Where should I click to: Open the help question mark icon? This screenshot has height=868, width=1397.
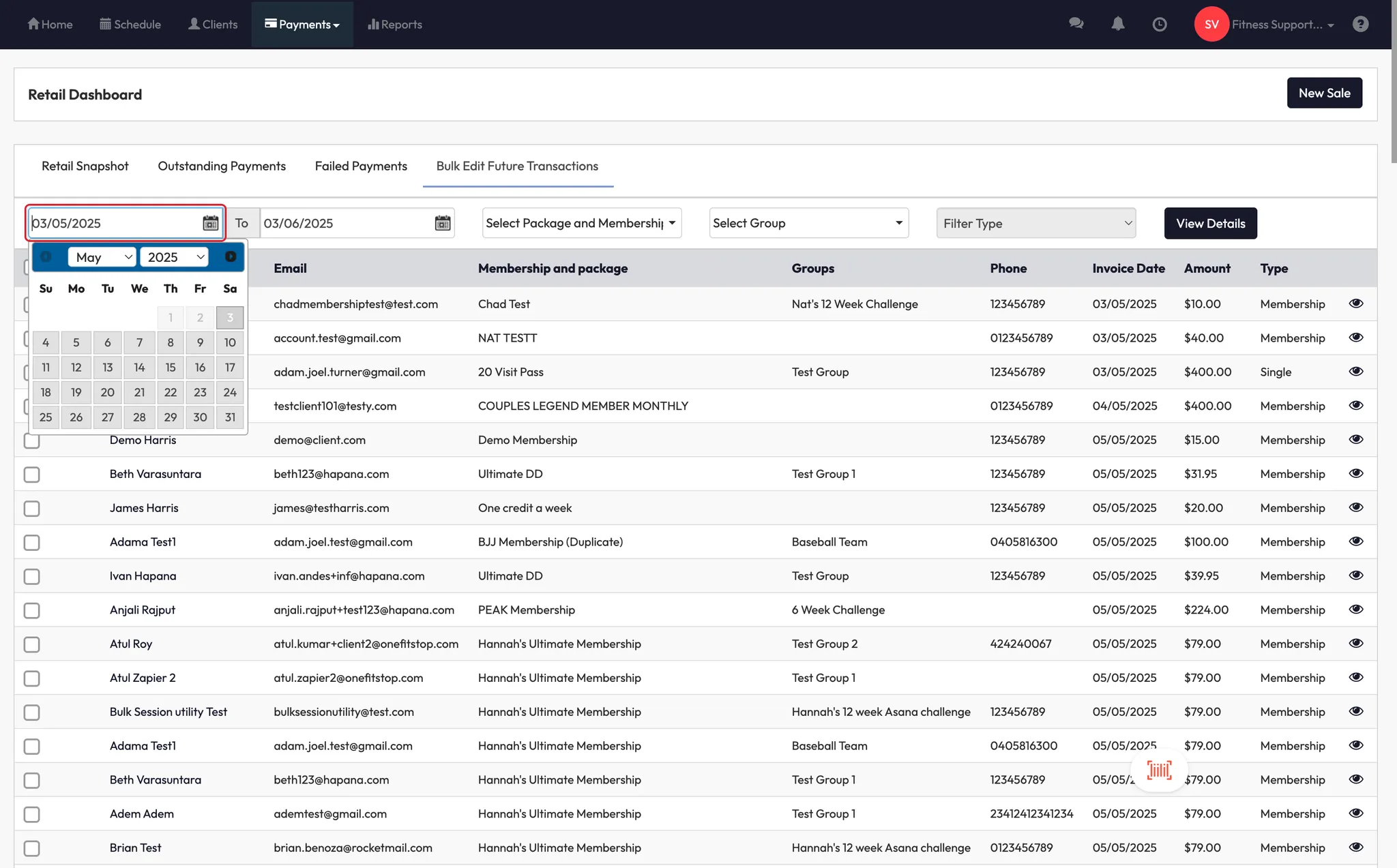(x=1360, y=24)
